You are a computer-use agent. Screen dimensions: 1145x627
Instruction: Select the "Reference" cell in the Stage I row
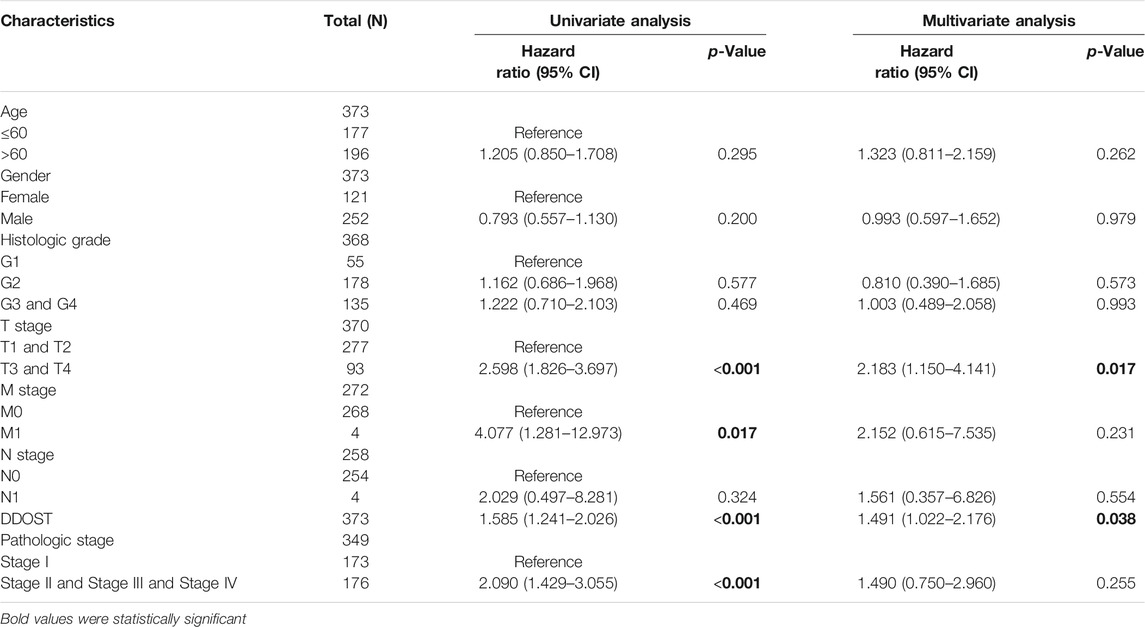548,563
